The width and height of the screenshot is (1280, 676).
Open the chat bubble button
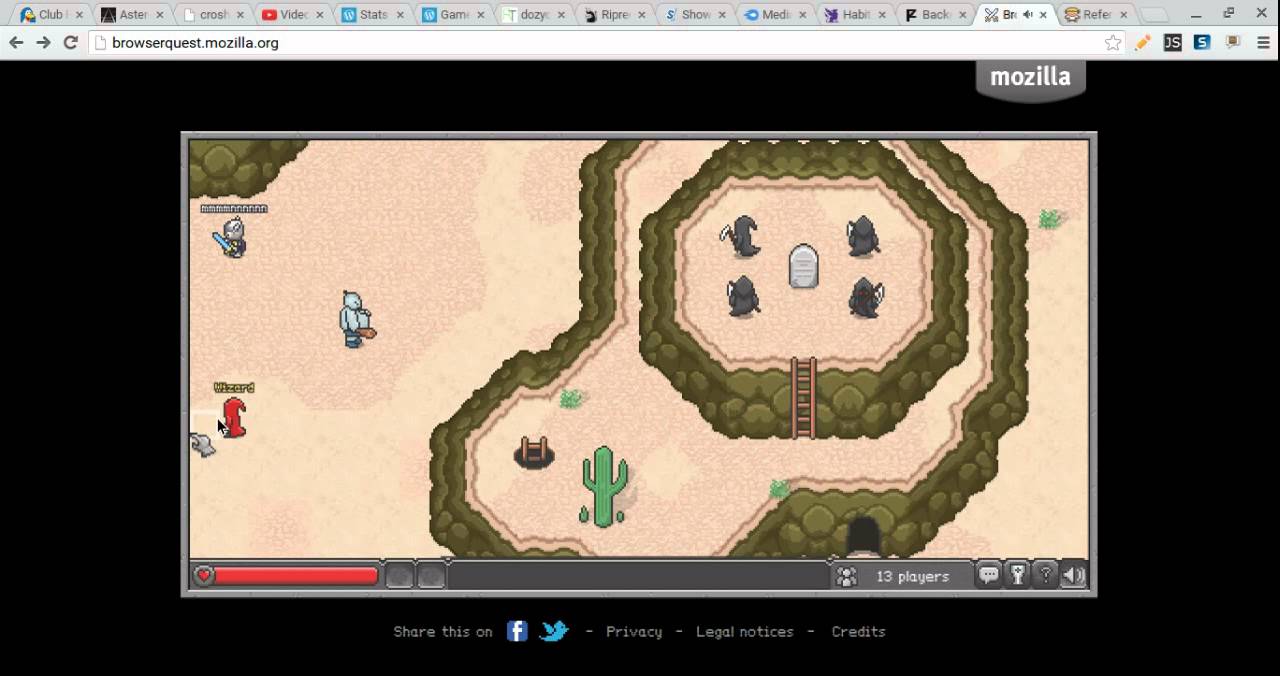point(989,575)
